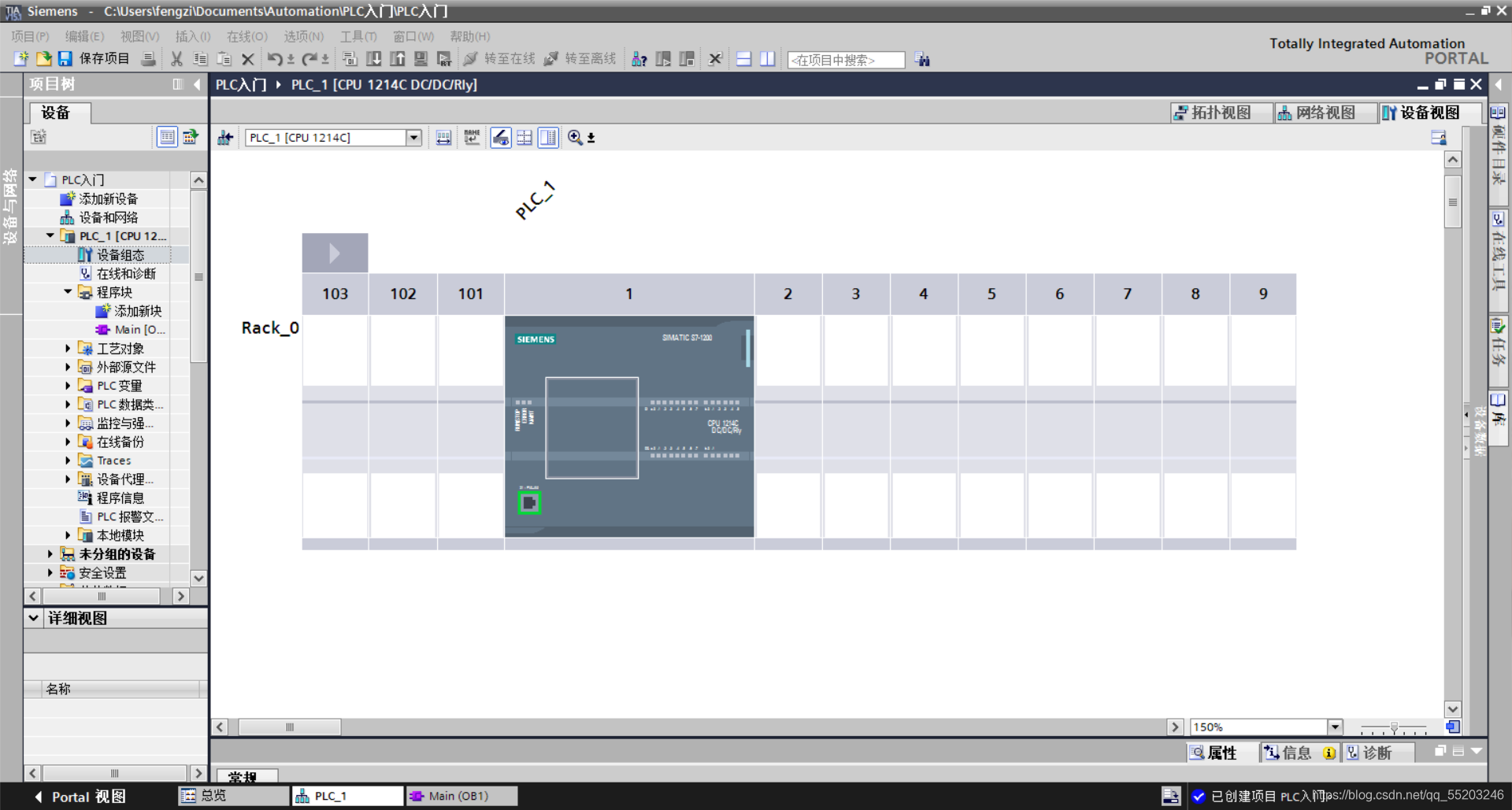This screenshot has width=1512, height=810.
Task: Toggle protected view pencil icon
Action: 501,138
